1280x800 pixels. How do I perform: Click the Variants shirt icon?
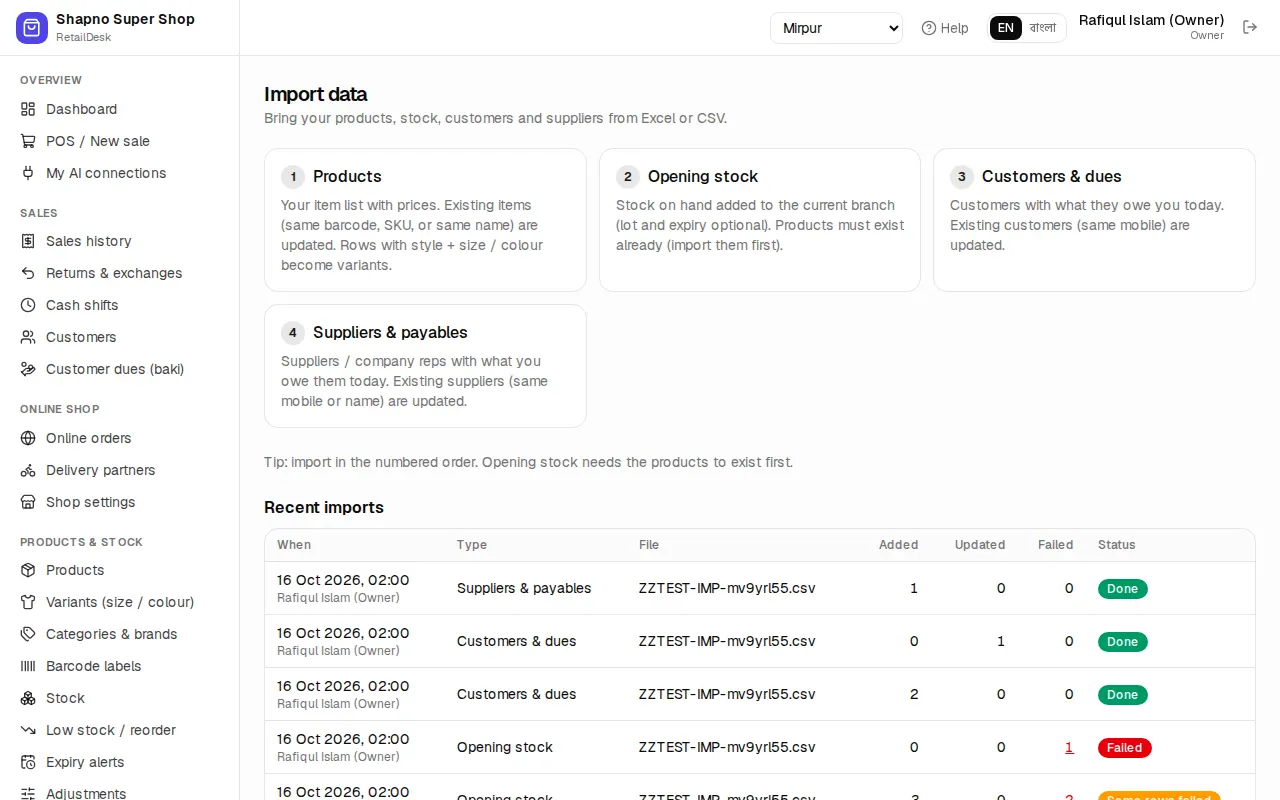pos(28,602)
